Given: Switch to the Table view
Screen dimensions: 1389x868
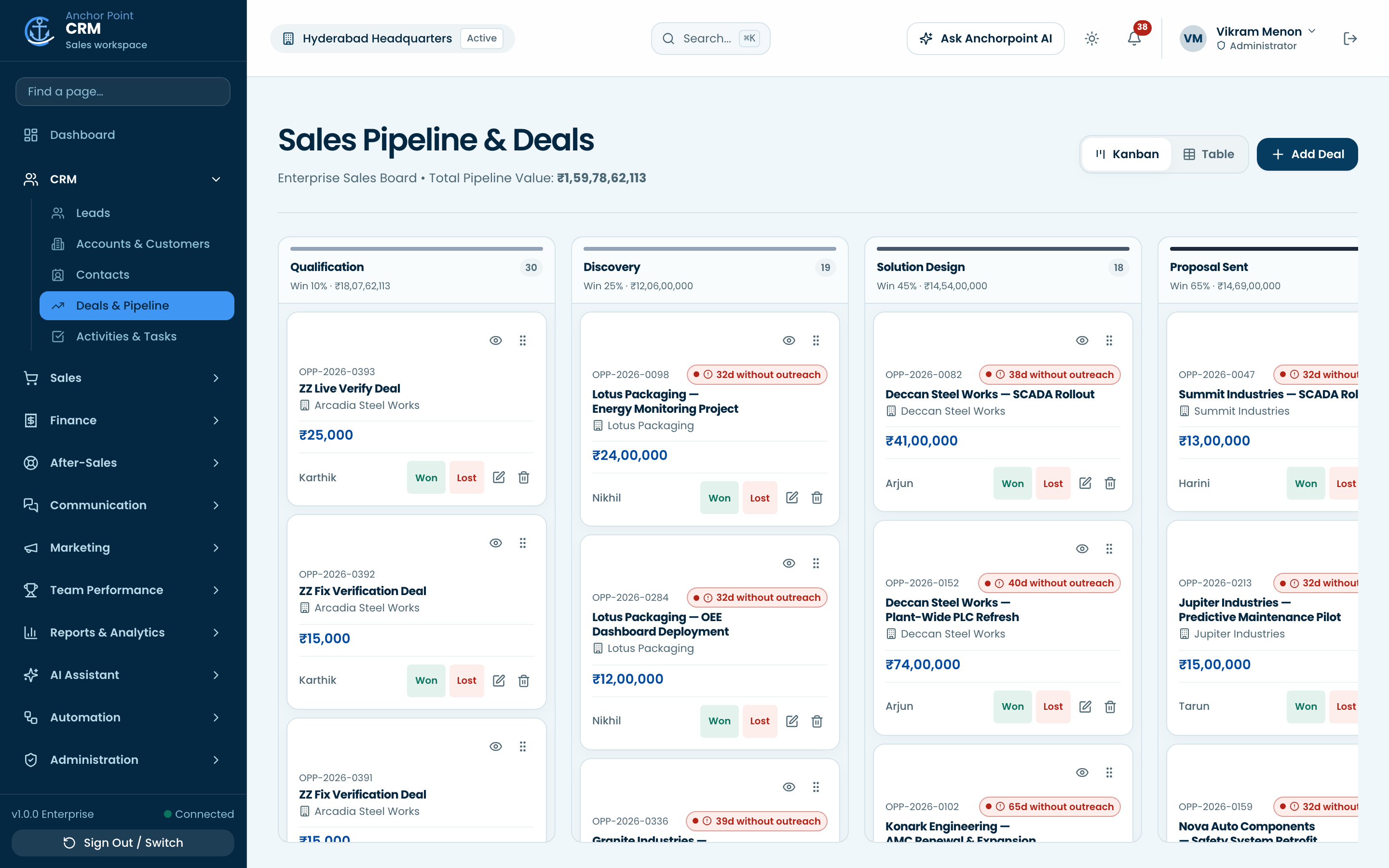Looking at the screenshot, I should (x=1208, y=154).
